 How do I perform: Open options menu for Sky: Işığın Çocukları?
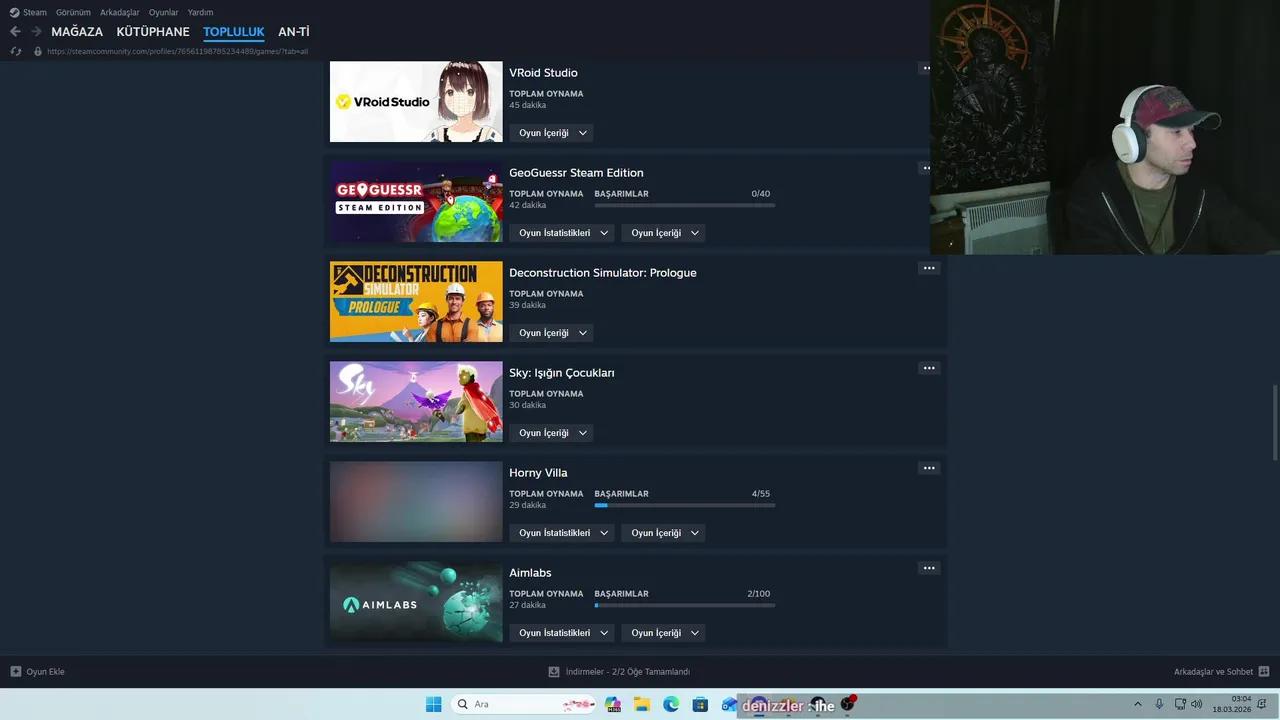coord(929,368)
